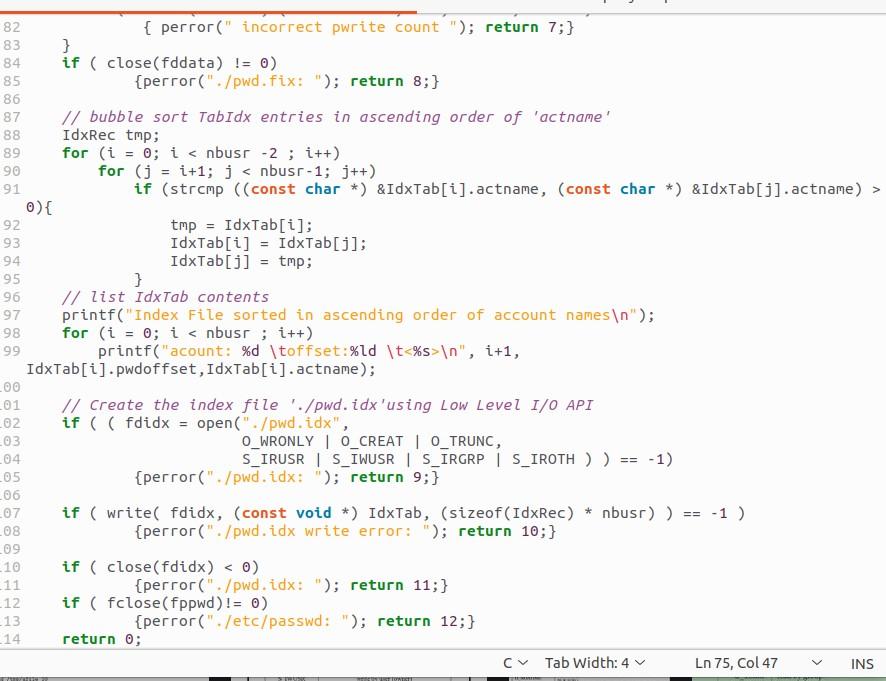Toggle INS to switch to overwrite mode
886x681 pixels.
click(861, 663)
